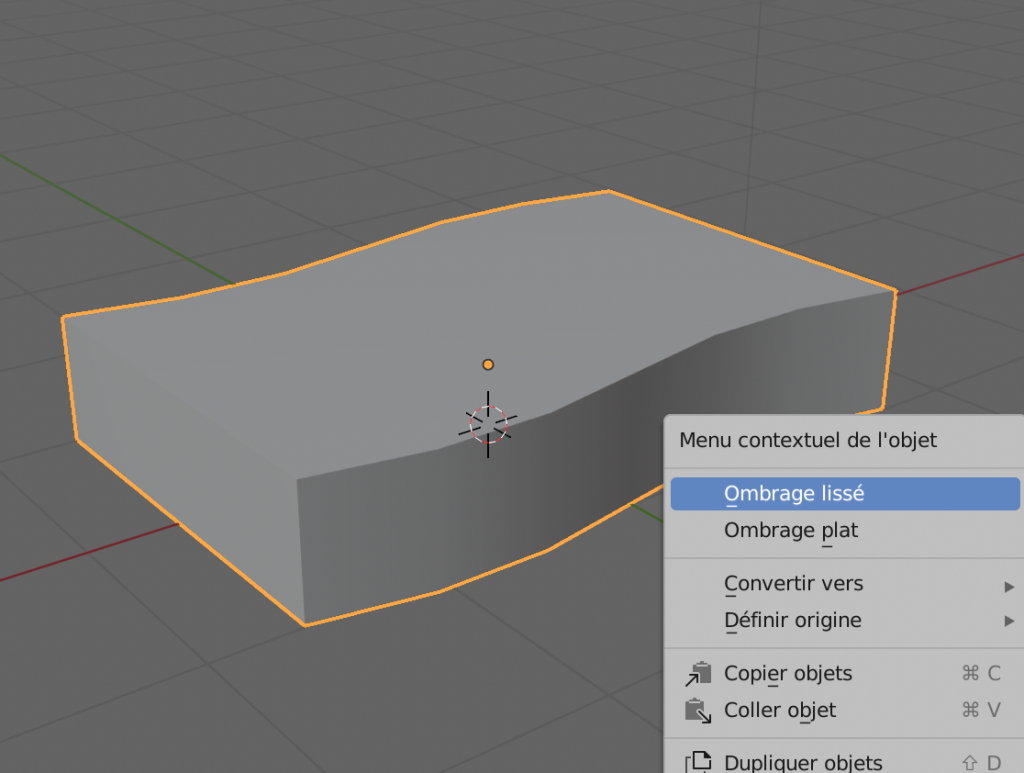Select the Coller objet menu entry
The image size is (1024, 773).
point(780,710)
